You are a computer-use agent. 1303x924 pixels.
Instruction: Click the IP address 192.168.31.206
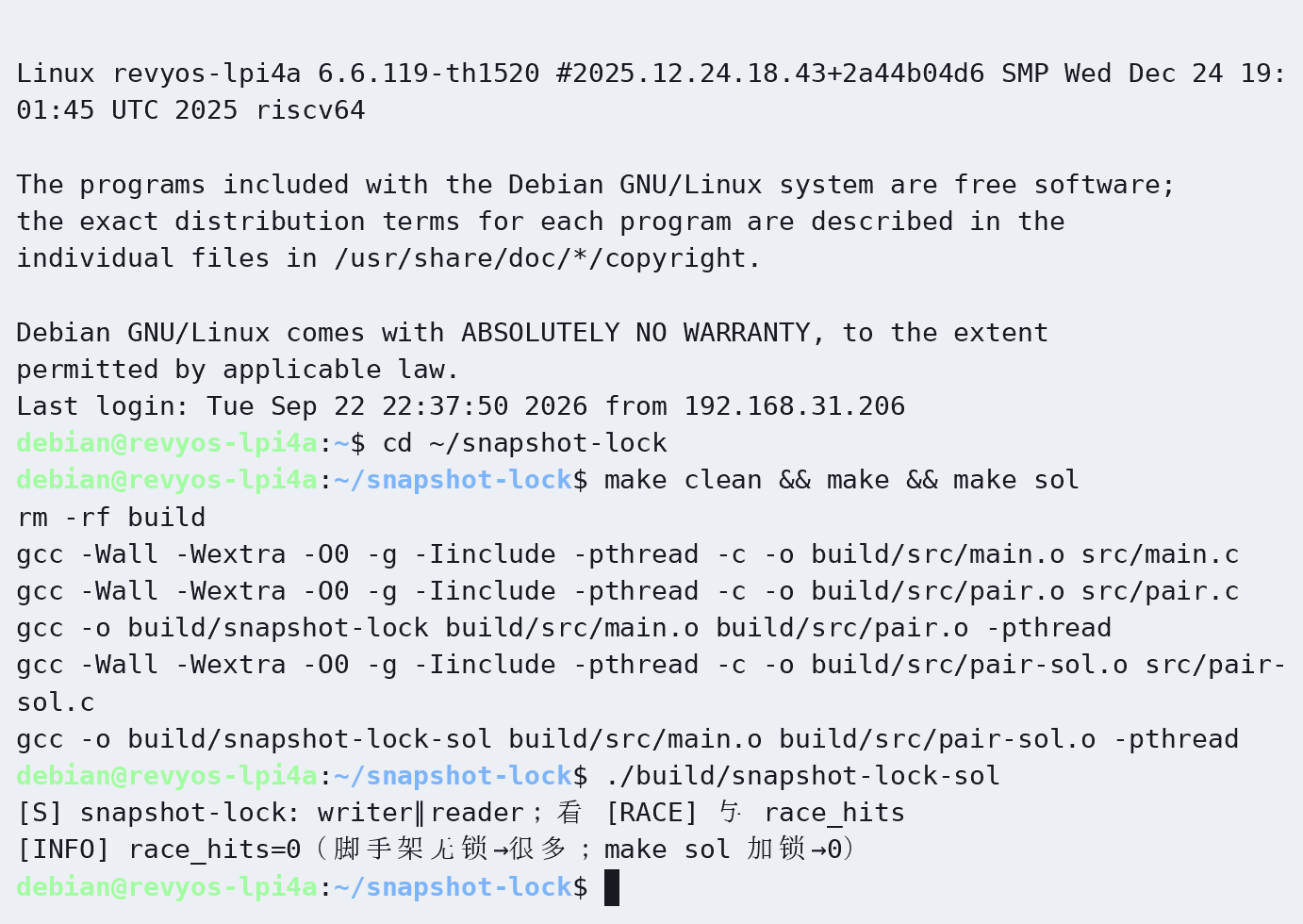794,406
